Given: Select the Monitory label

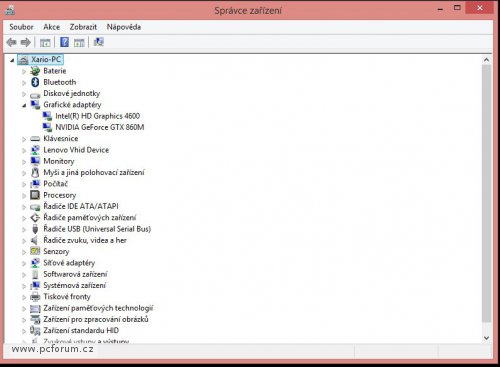Looking at the screenshot, I should [x=59, y=161].
